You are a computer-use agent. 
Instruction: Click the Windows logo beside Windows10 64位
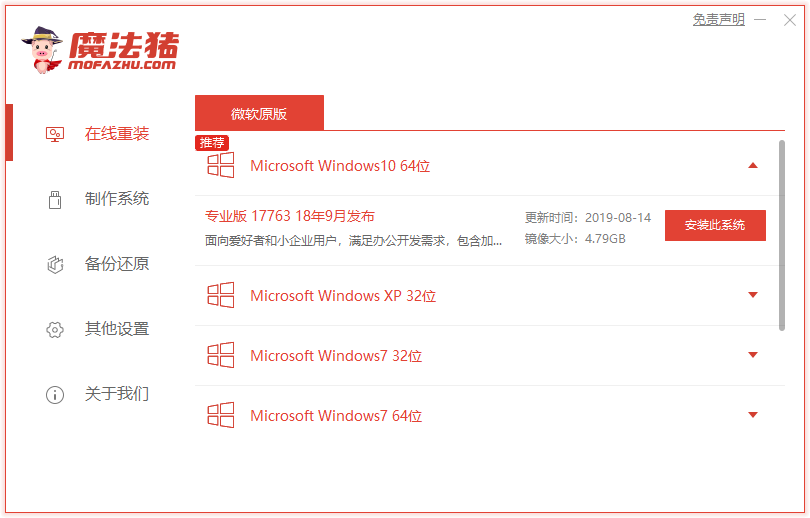coord(220,166)
